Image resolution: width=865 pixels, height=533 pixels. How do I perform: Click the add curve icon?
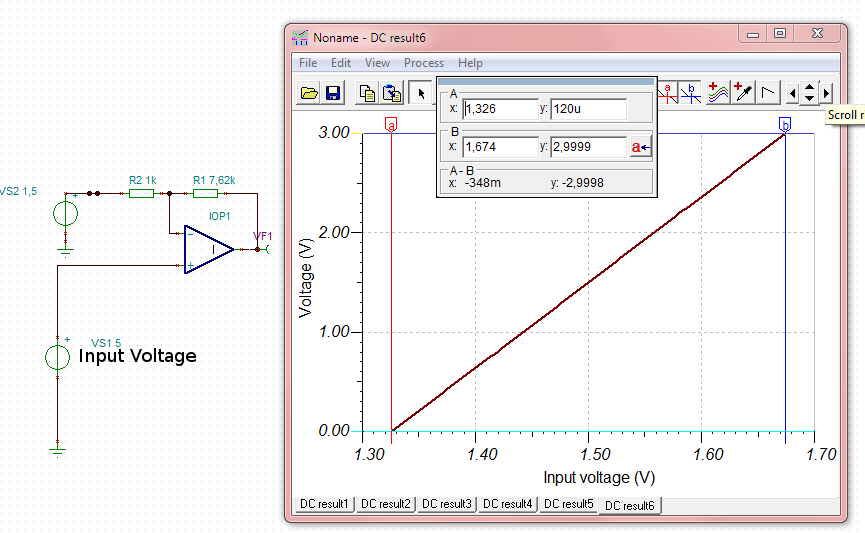click(x=718, y=94)
